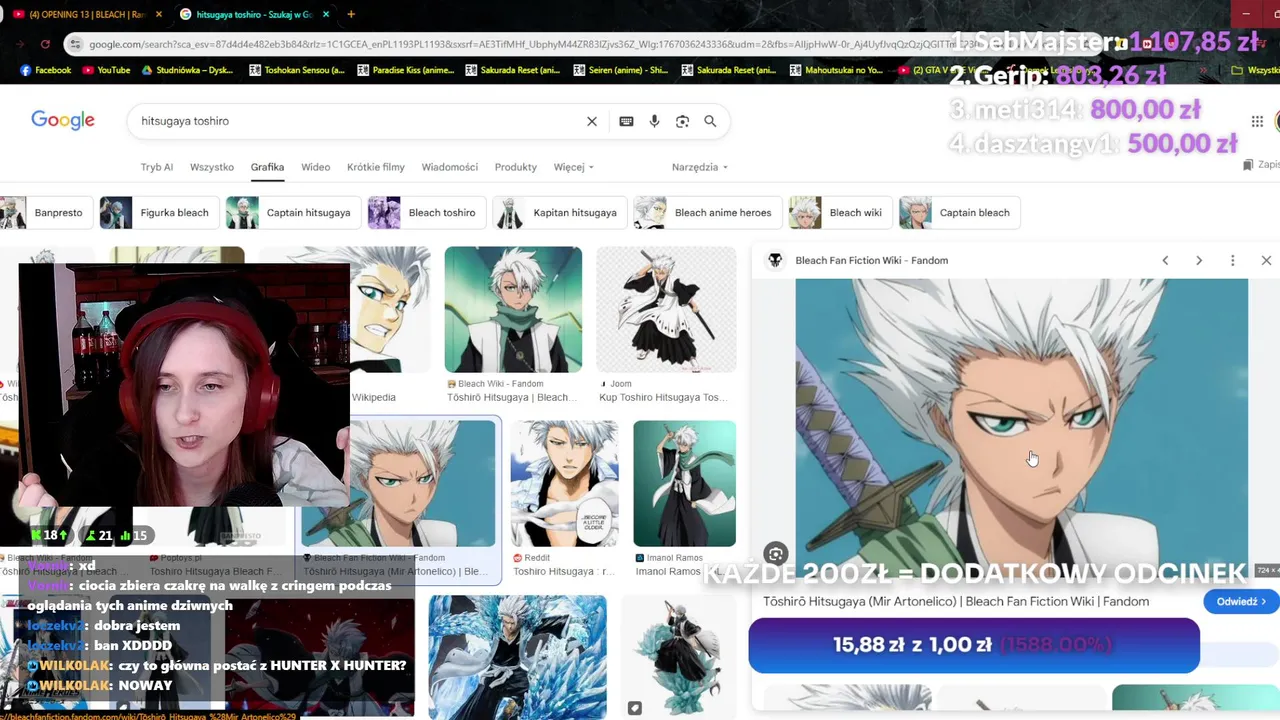Switch to the Wszystko results tab
The height and width of the screenshot is (720, 1280).
pos(212,167)
